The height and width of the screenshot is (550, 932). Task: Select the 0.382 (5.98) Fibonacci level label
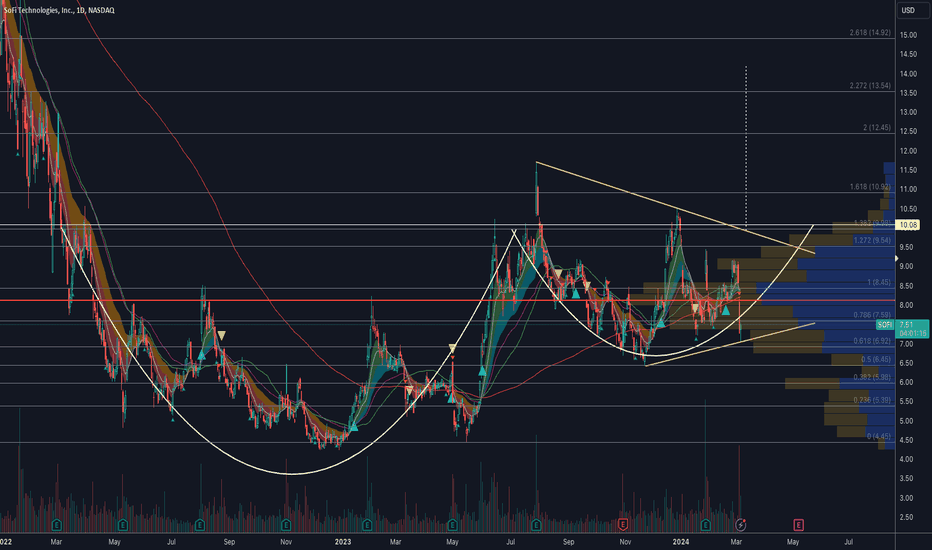click(872, 378)
